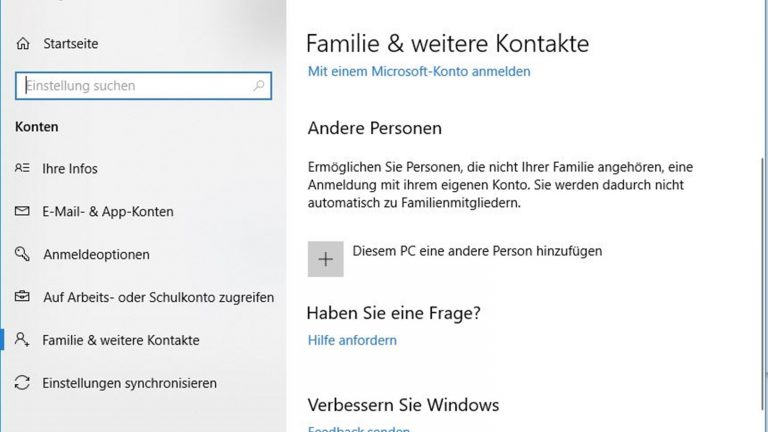Open Ihre Infos settings page
This screenshot has width=768, height=432.
coord(70,169)
